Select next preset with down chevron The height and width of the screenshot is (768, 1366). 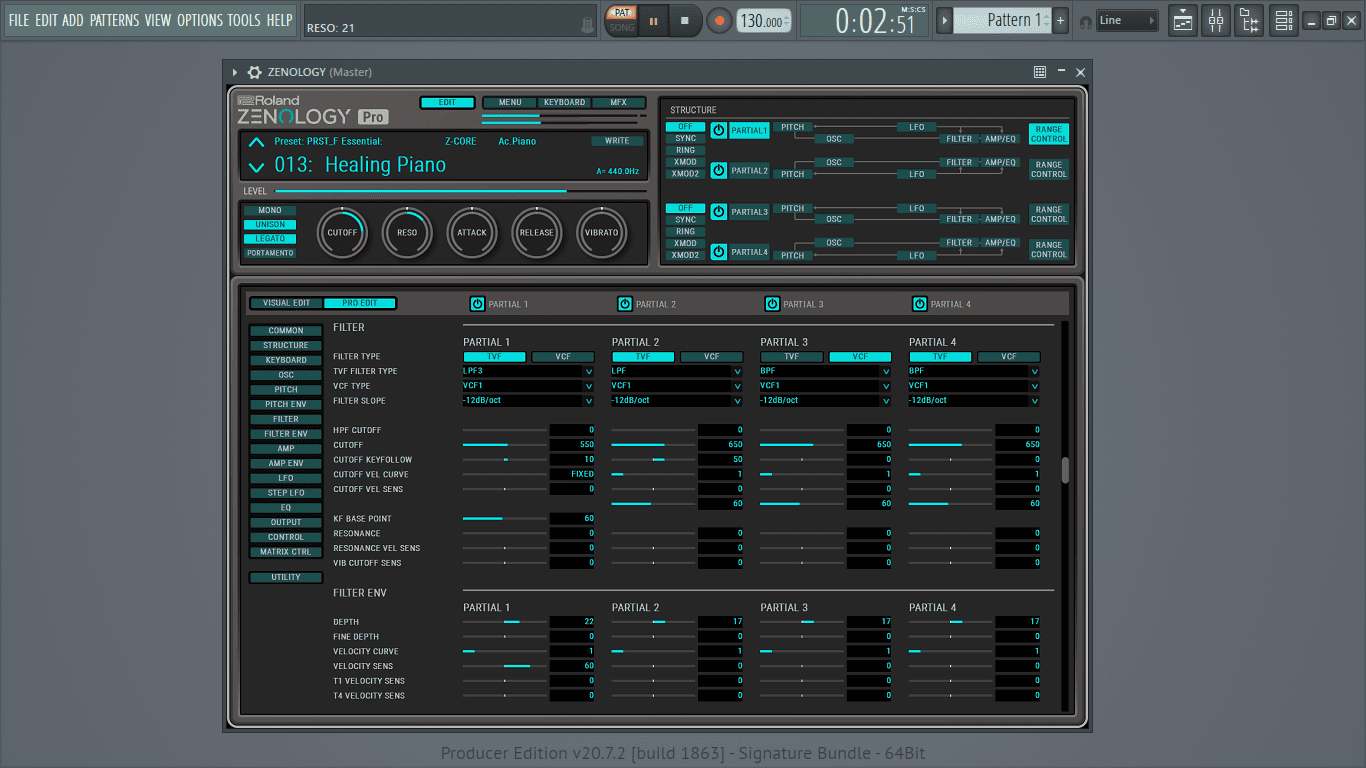(257, 167)
